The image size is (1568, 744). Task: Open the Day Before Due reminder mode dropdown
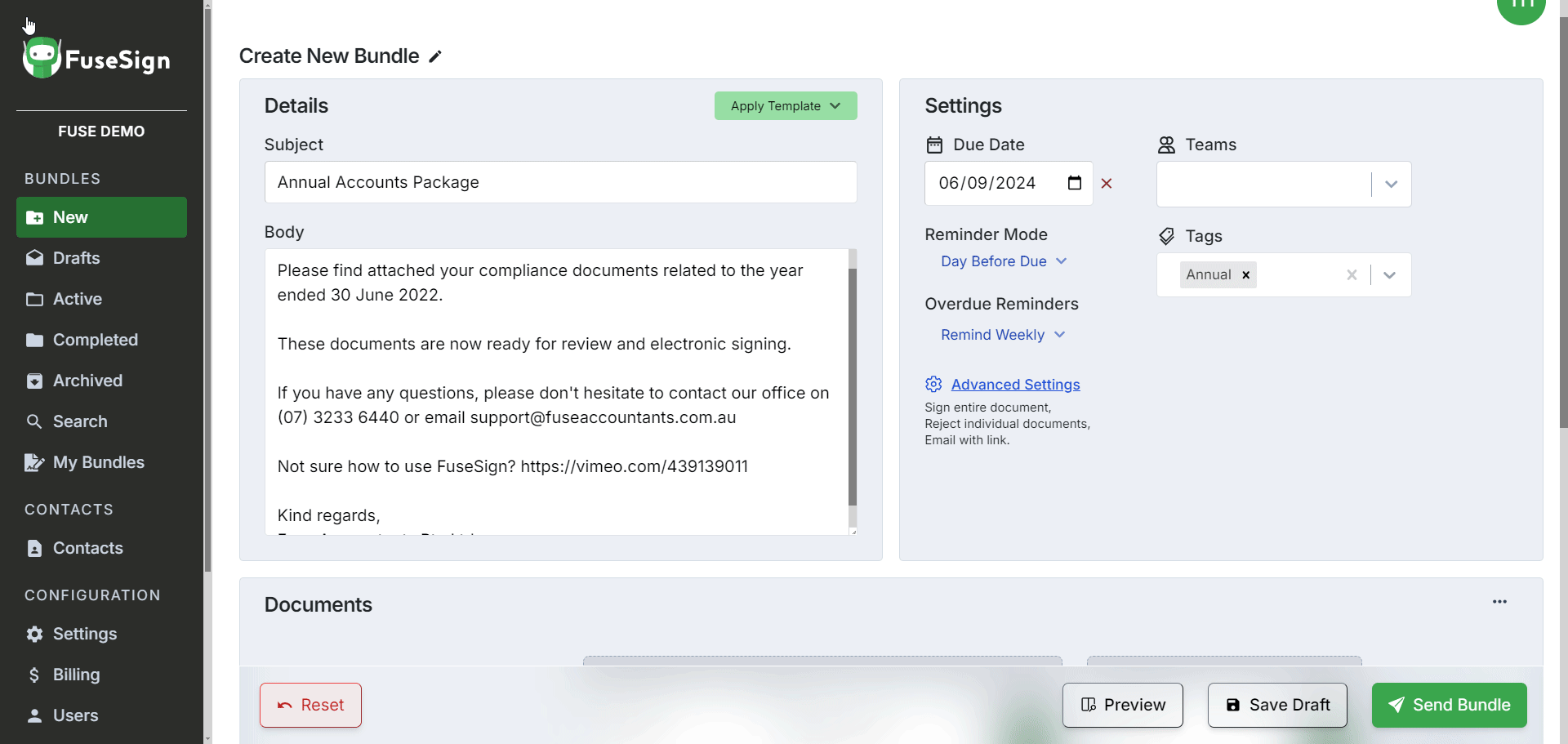coord(1003,261)
